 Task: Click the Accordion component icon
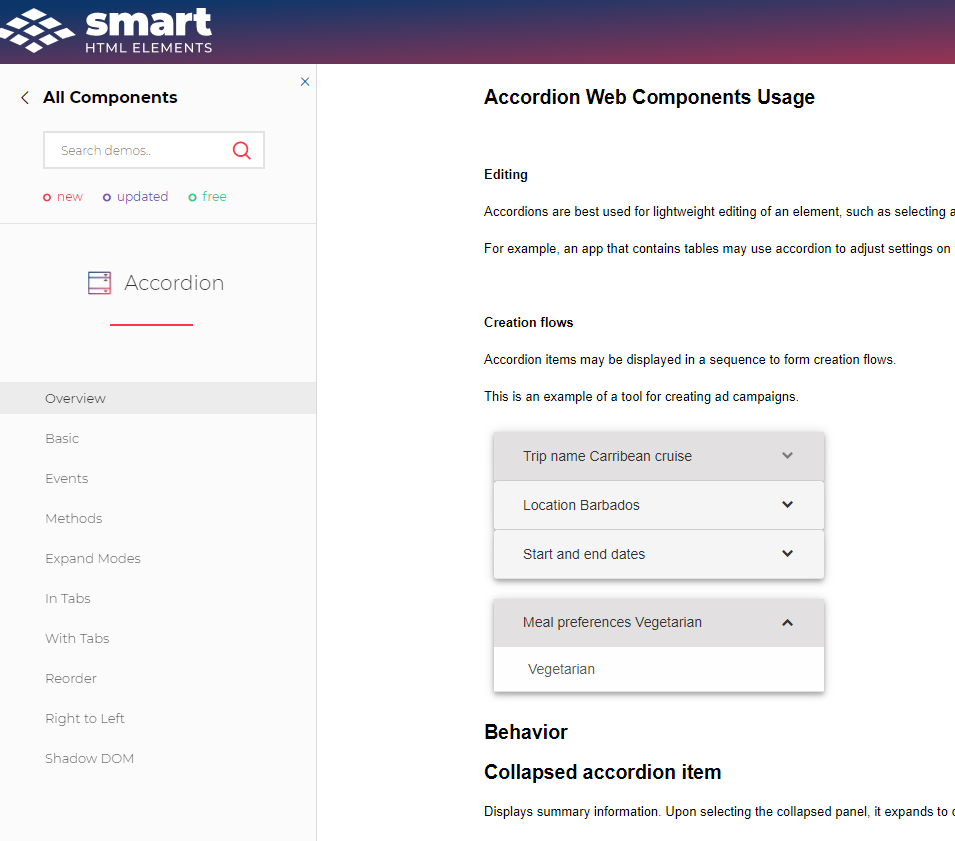tap(99, 283)
